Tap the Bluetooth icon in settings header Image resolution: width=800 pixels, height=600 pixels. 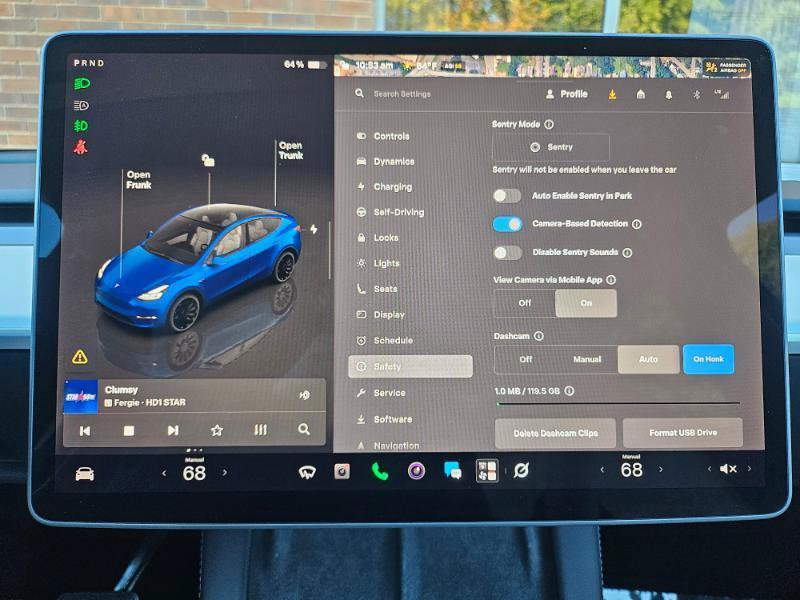(696, 95)
